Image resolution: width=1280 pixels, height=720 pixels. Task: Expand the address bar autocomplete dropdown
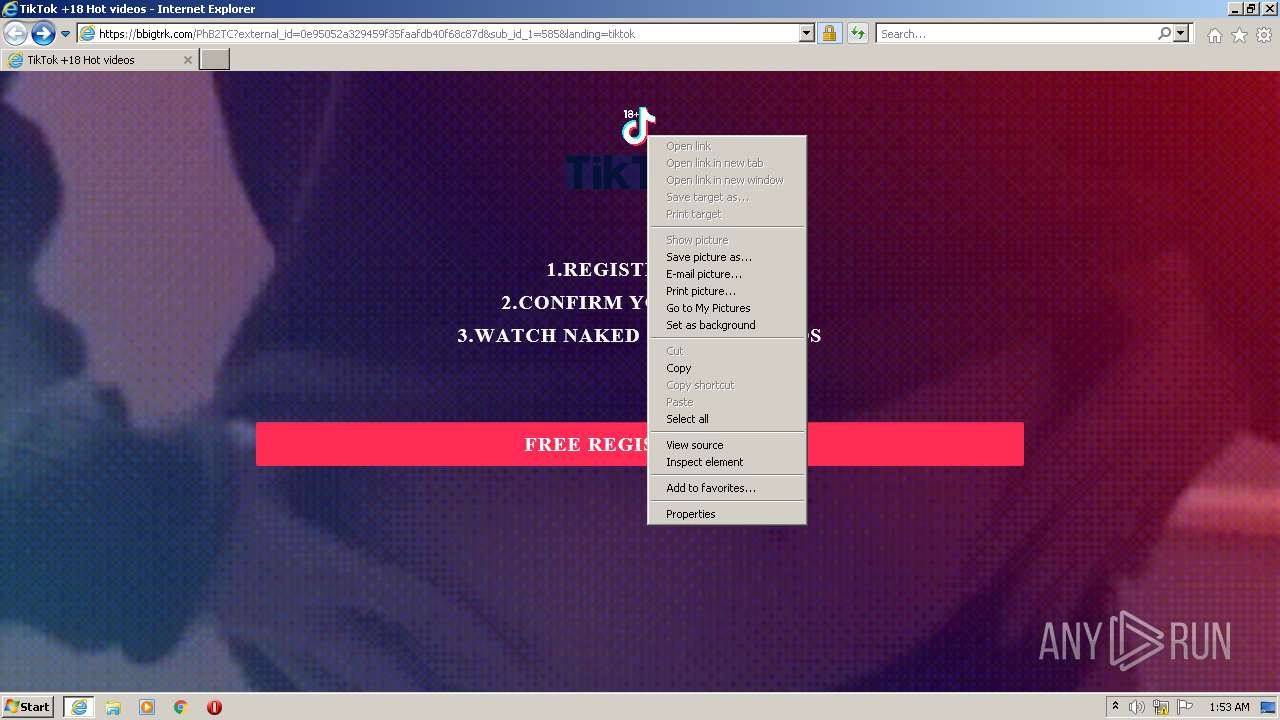[807, 34]
